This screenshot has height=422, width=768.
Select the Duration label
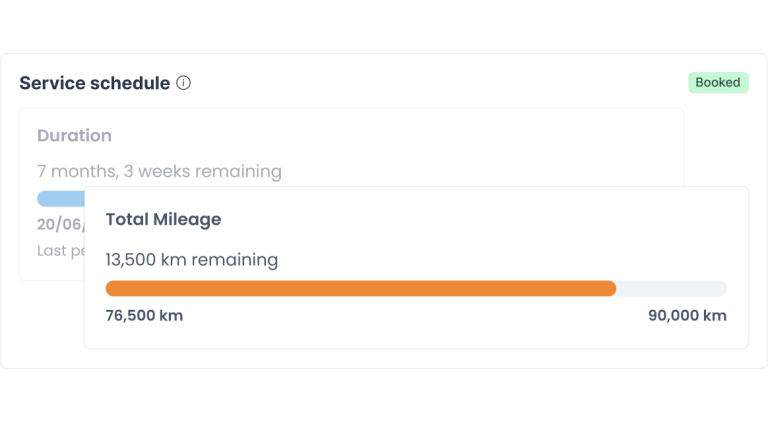click(74, 136)
